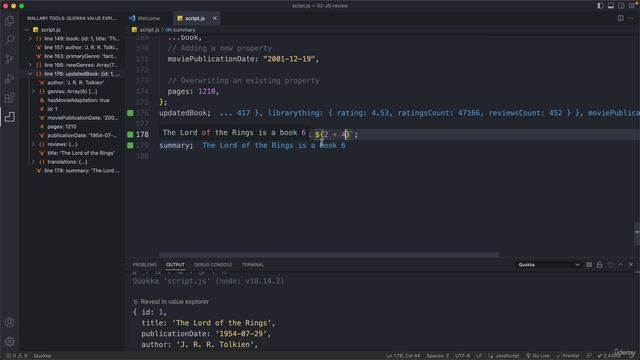The image size is (640, 360).
Task: Click Quokka green indicator on line 176
Action: (x=130, y=113)
